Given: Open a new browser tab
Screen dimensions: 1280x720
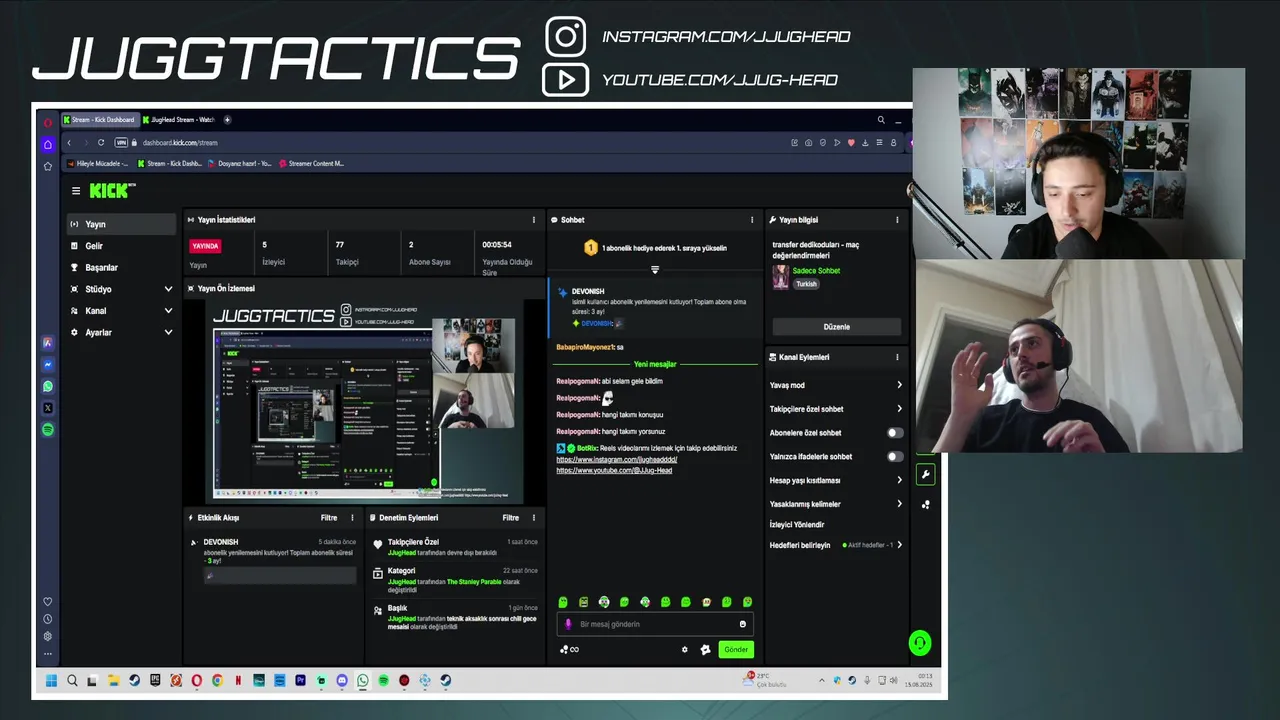Looking at the screenshot, I should point(227,120).
